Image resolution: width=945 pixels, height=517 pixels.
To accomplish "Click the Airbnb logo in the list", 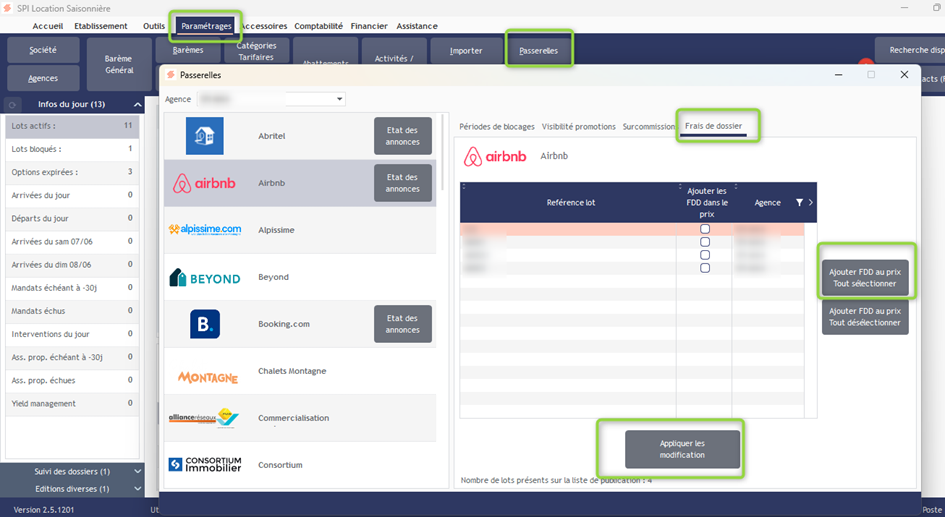I will [204, 183].
